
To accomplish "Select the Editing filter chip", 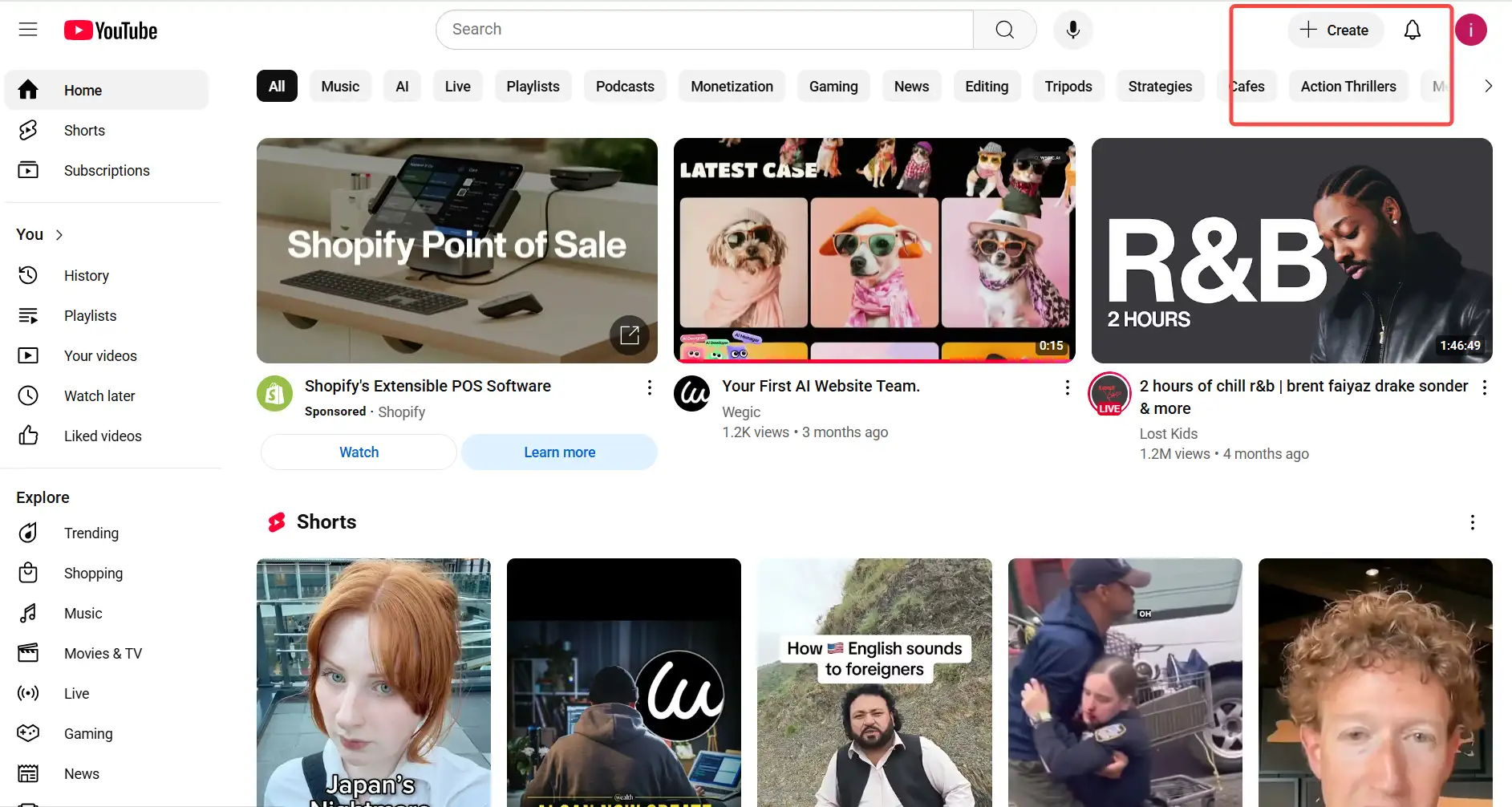I will click(987, 86).
